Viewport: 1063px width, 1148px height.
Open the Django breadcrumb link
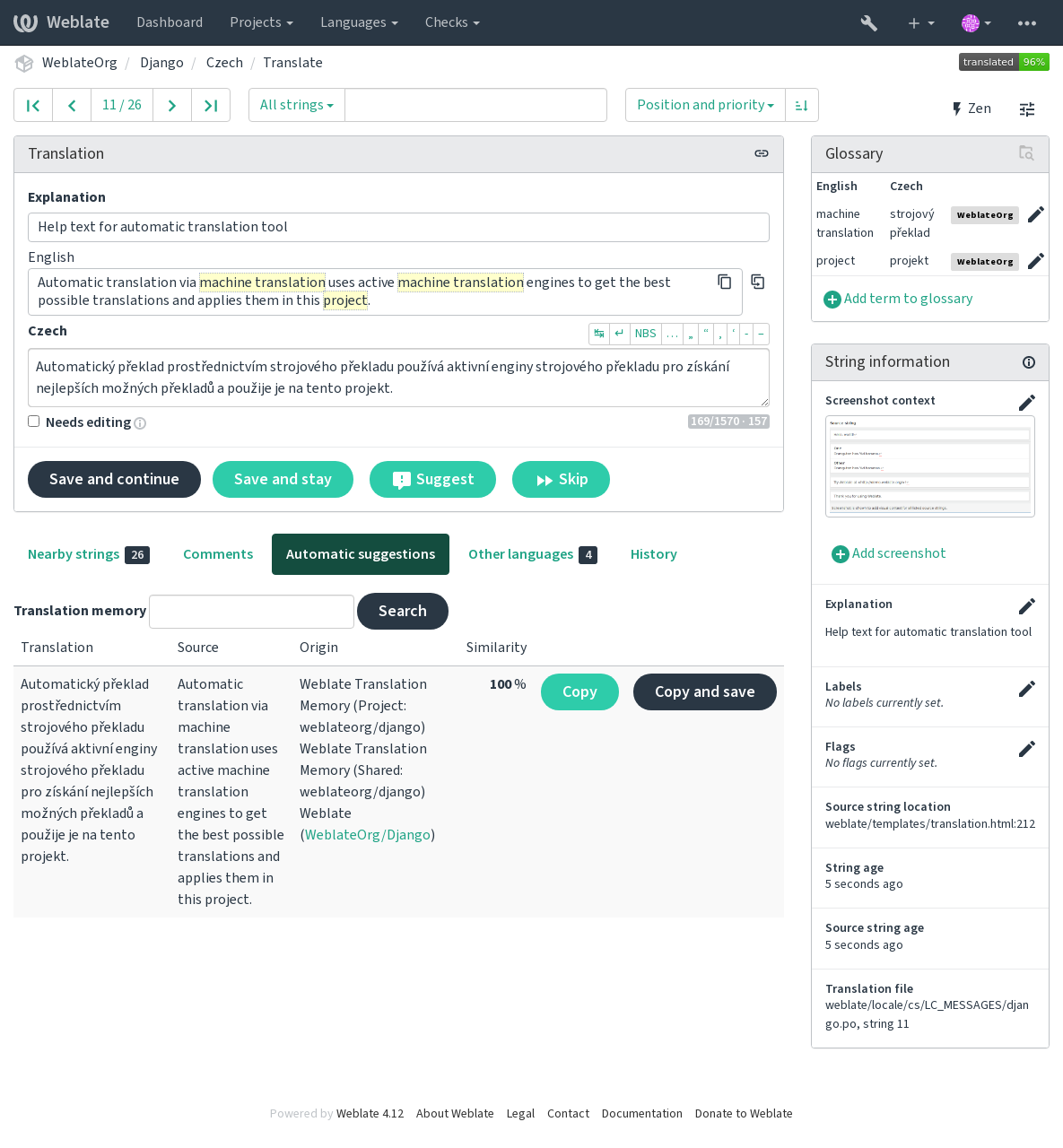click(x=161, y=63)
